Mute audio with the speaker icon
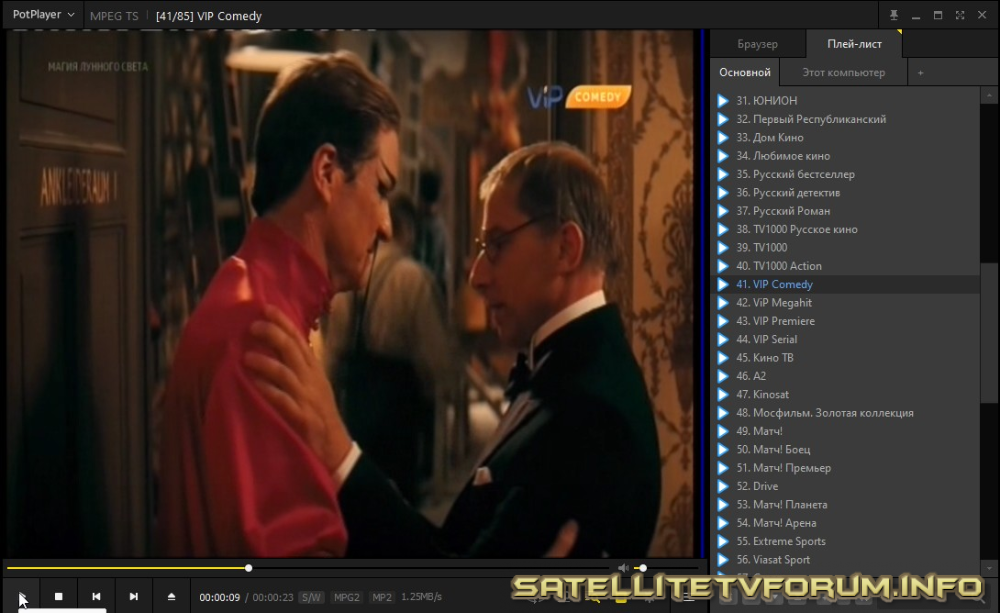Viewport: 1000px width, 613px height. (623, 568)
